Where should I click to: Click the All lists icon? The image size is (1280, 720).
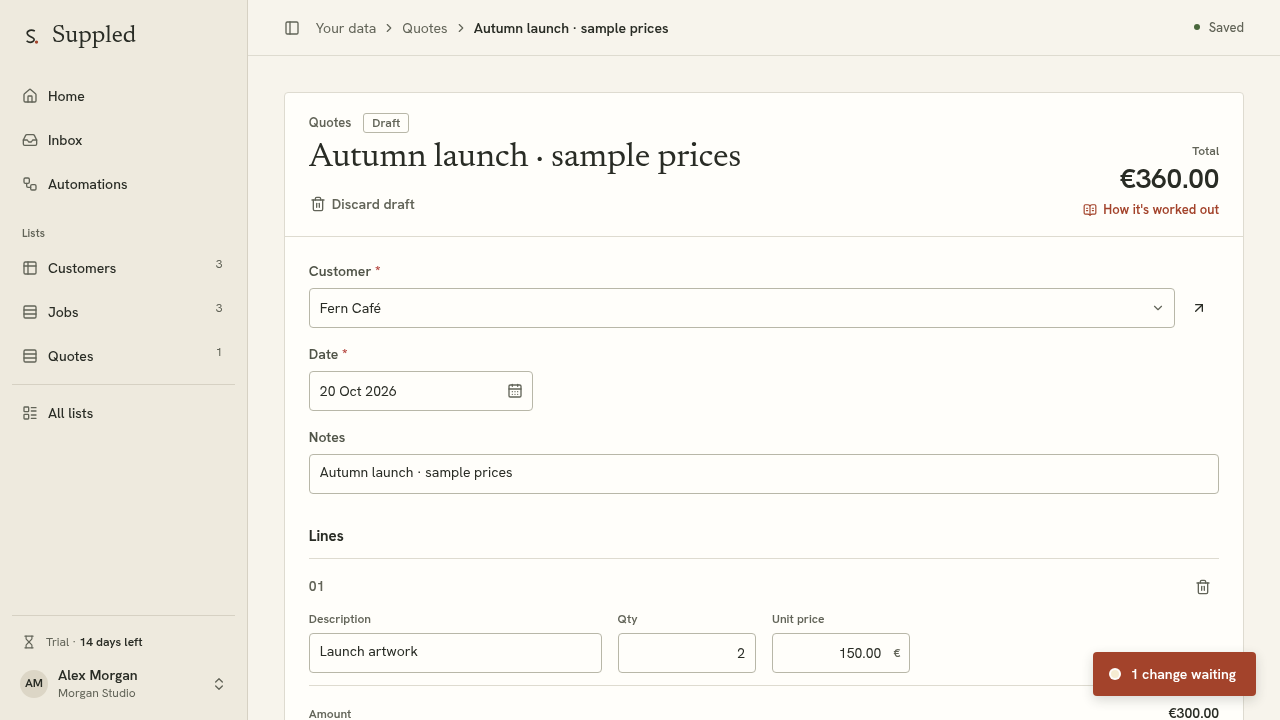[x=30, y=413]
